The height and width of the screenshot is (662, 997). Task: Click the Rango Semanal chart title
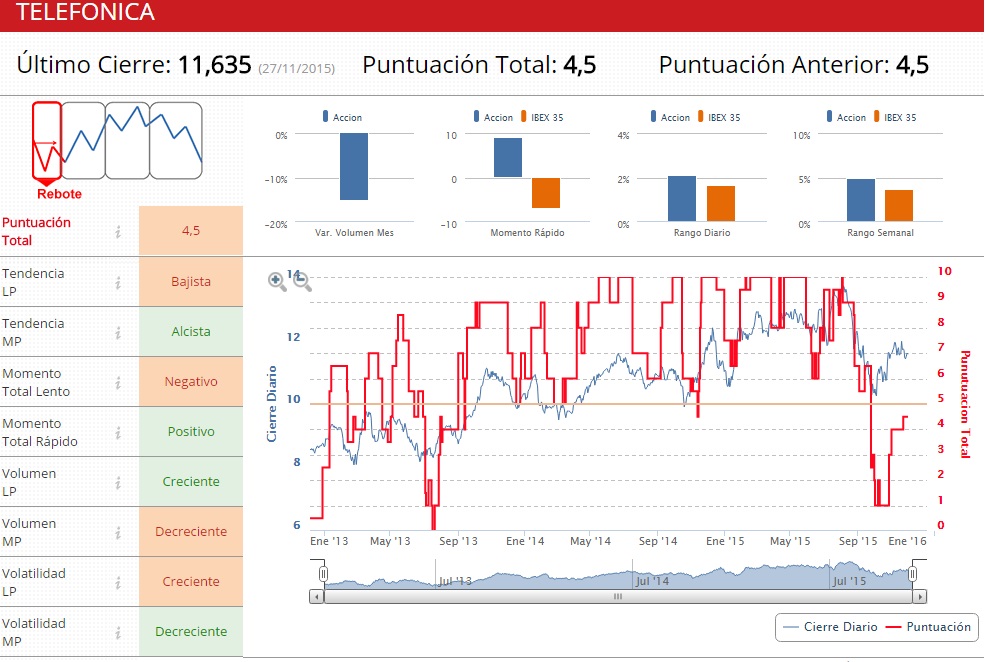tap(880, 233)
